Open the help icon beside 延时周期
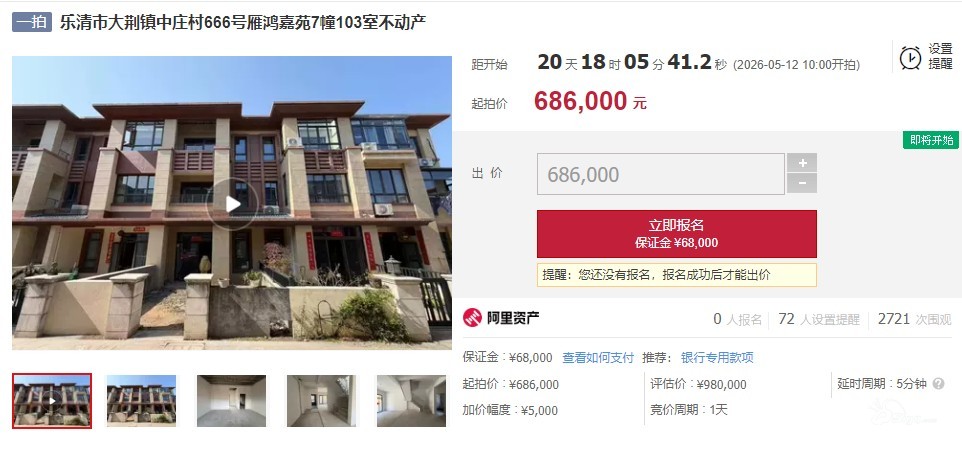The height and width of the screenshot is (451, 962). point(938,384)
